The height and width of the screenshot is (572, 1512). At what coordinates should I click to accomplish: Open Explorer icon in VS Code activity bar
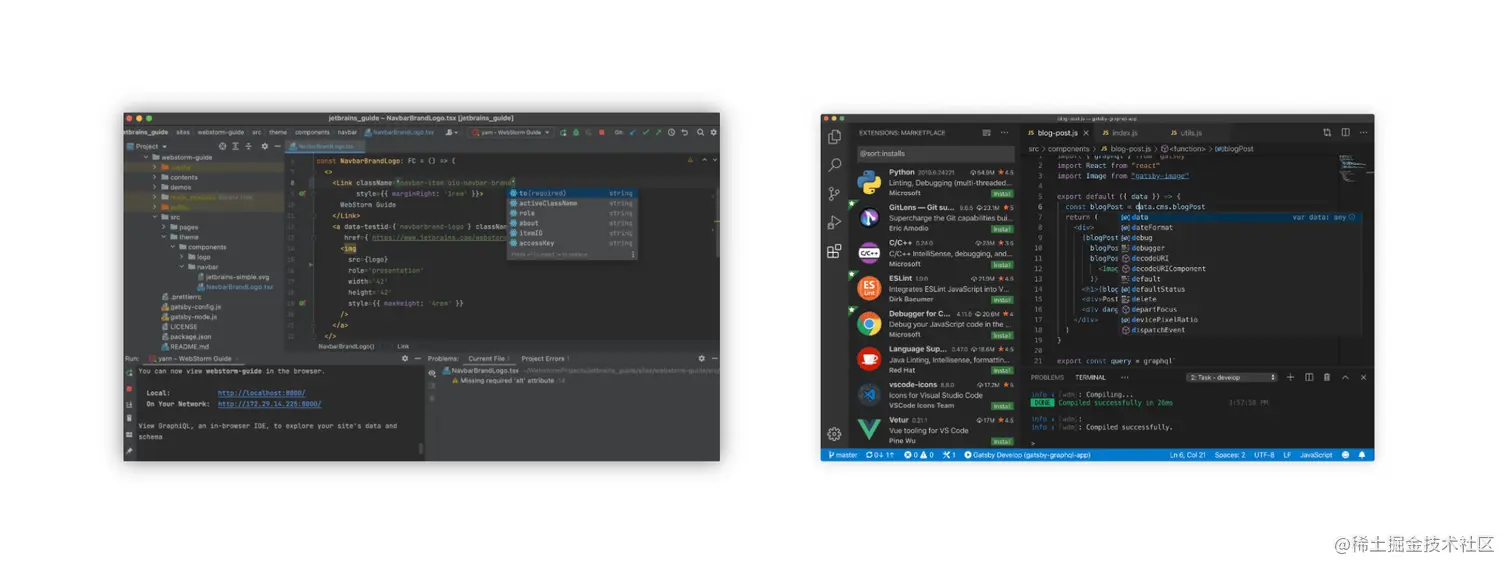[x=834, y=137]
